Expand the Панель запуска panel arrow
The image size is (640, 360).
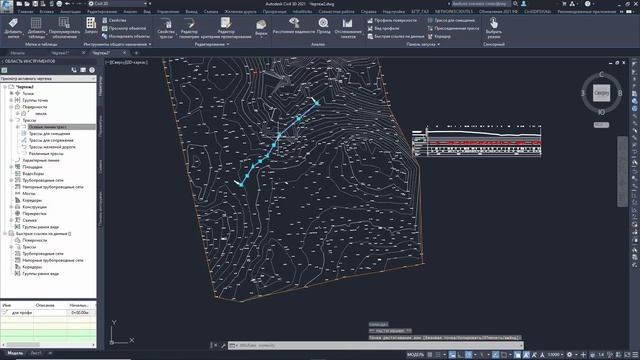coord(438,44)
